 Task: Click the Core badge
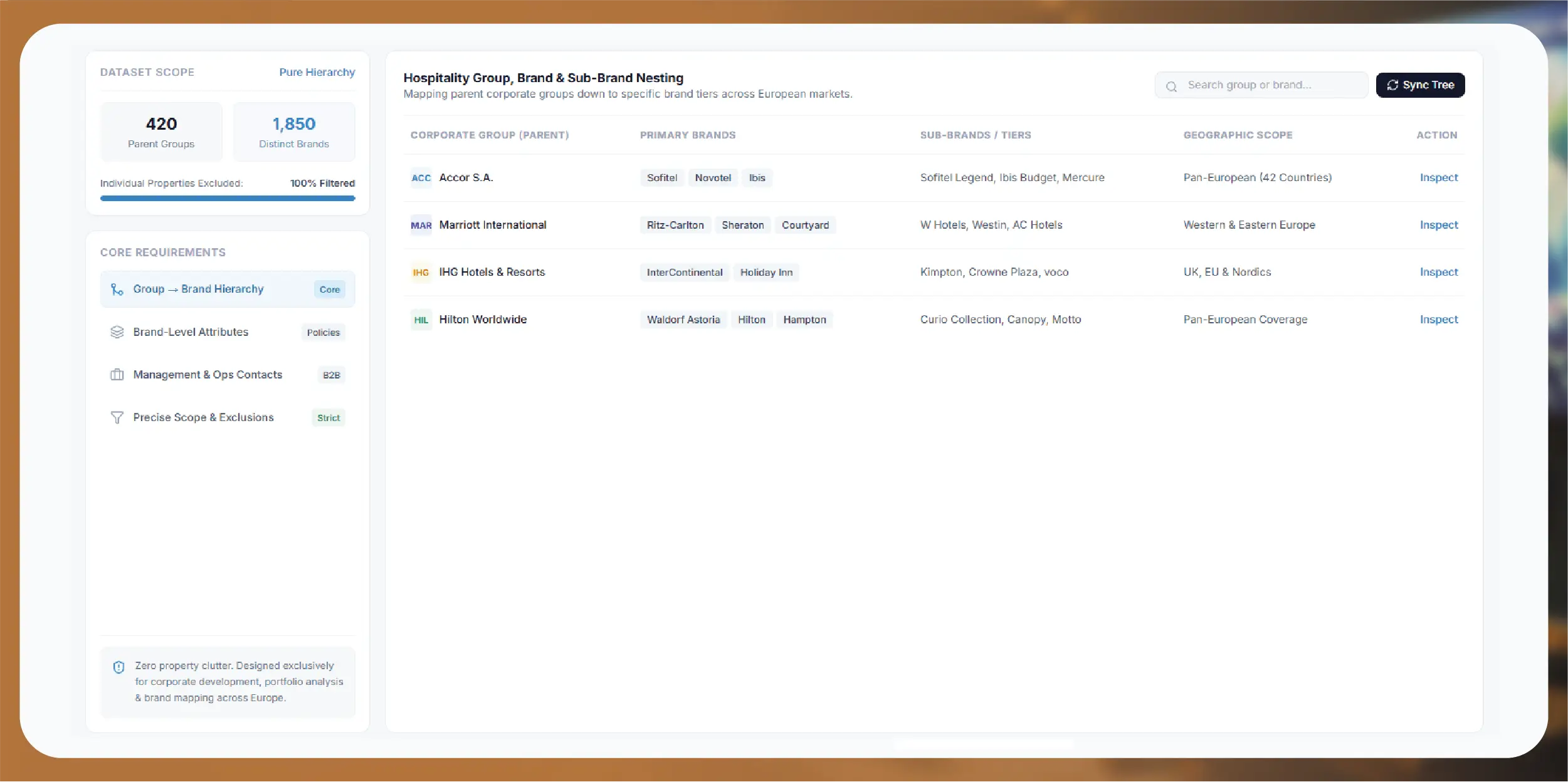pyautogui.click(x=330, y=289)
